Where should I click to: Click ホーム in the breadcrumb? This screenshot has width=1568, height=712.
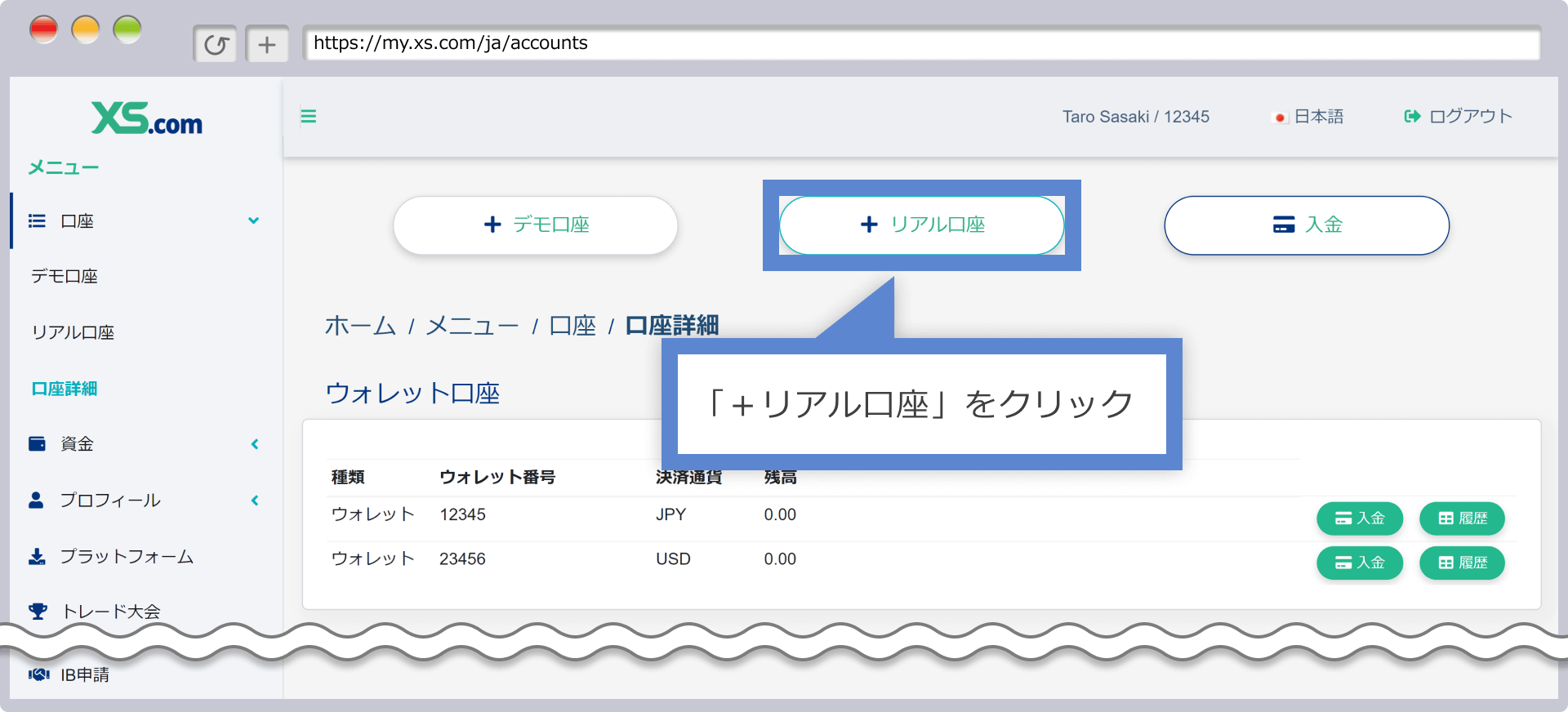[x=360, y=326]
